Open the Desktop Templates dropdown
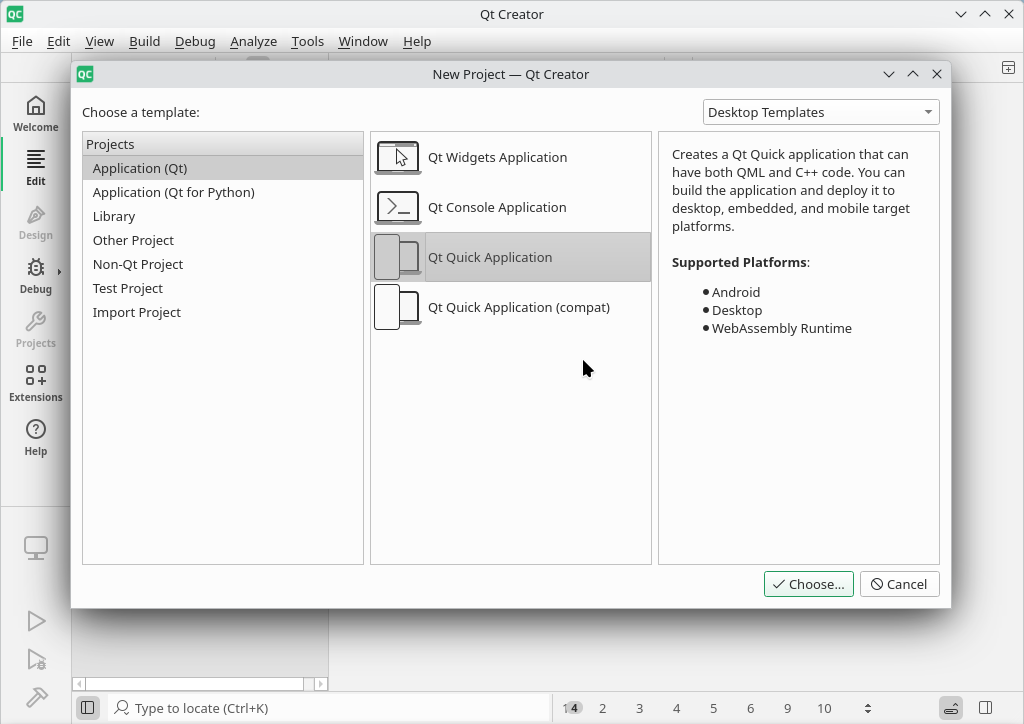 [x=821, y=112]
